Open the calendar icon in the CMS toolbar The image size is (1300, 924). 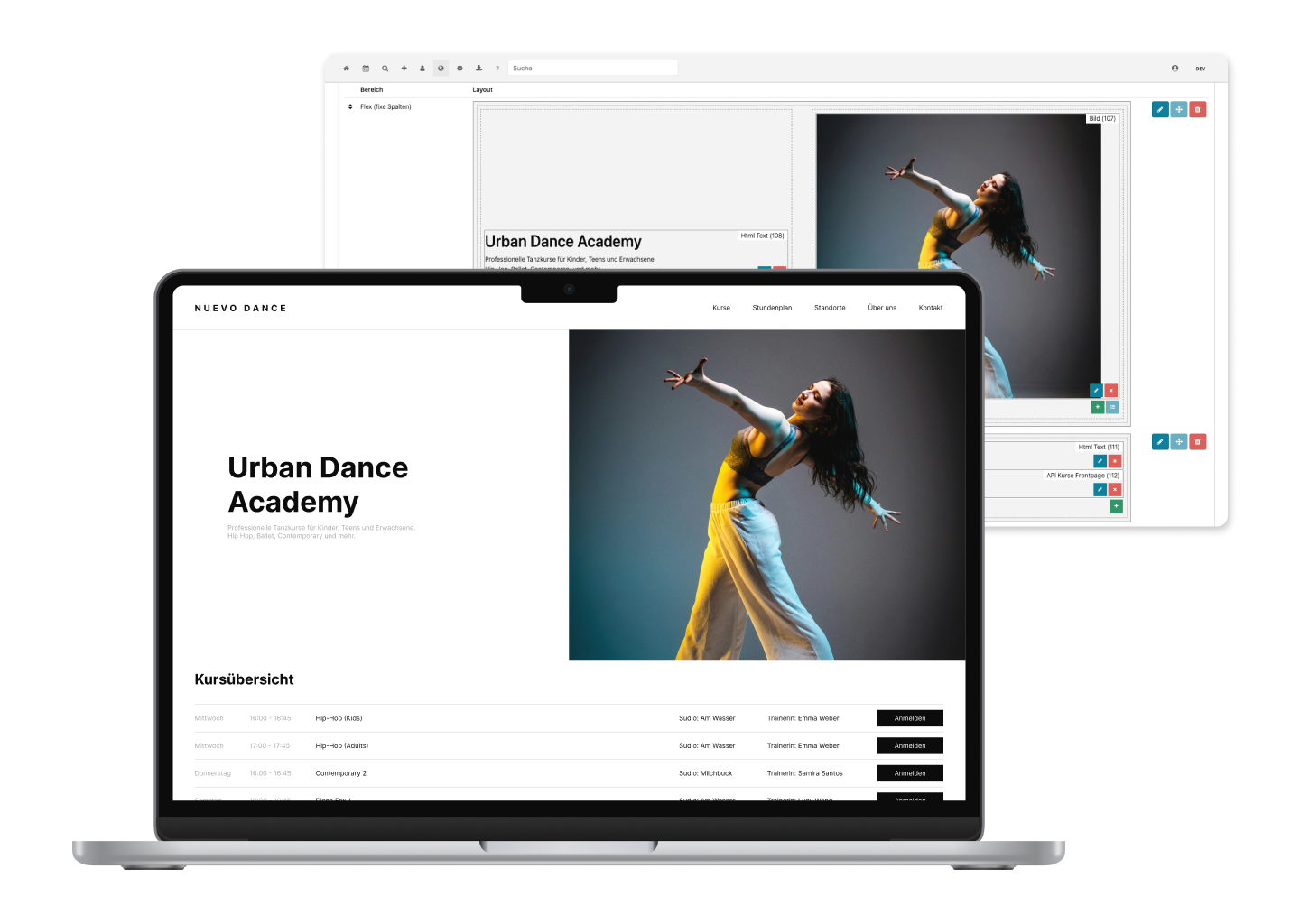point(366,69)
